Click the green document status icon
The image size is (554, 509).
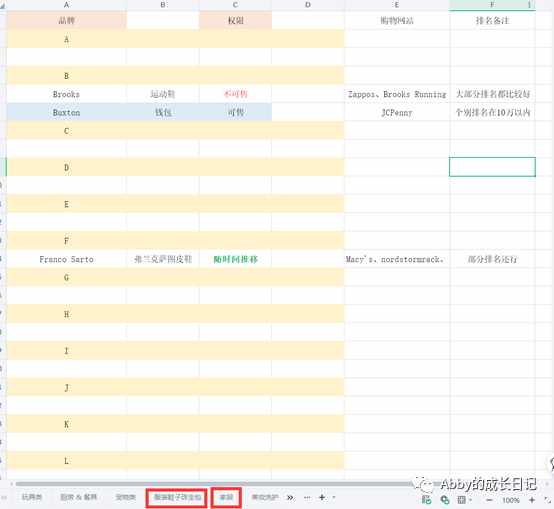[x=427, y=500]
